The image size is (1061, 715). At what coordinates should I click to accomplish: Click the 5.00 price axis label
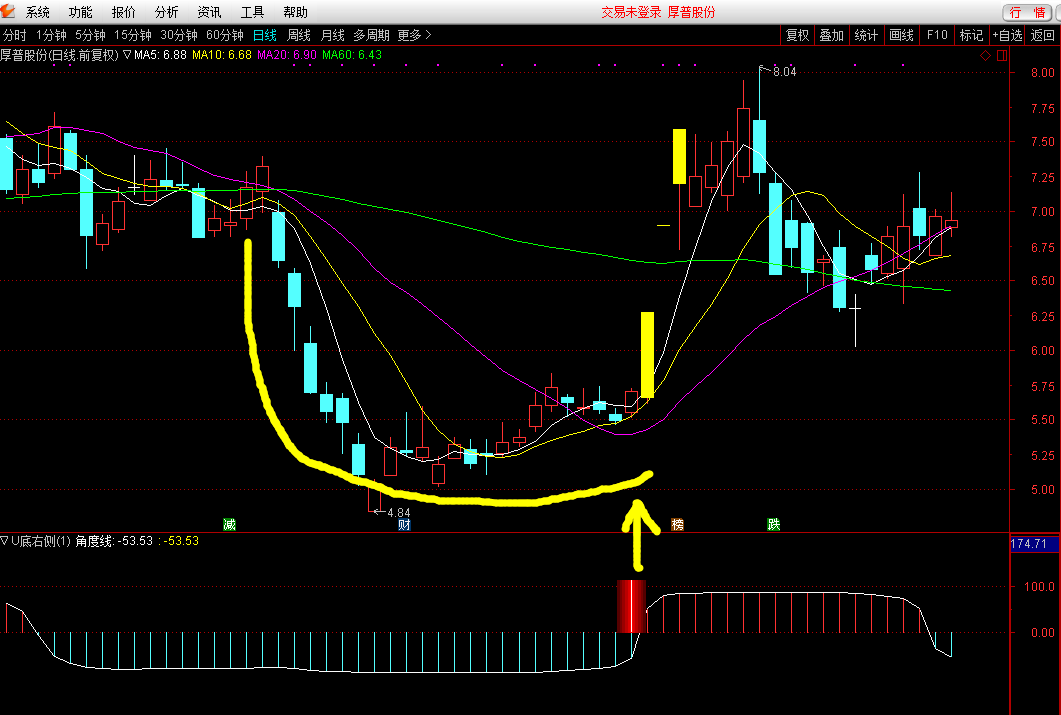tap(1043, 489)
